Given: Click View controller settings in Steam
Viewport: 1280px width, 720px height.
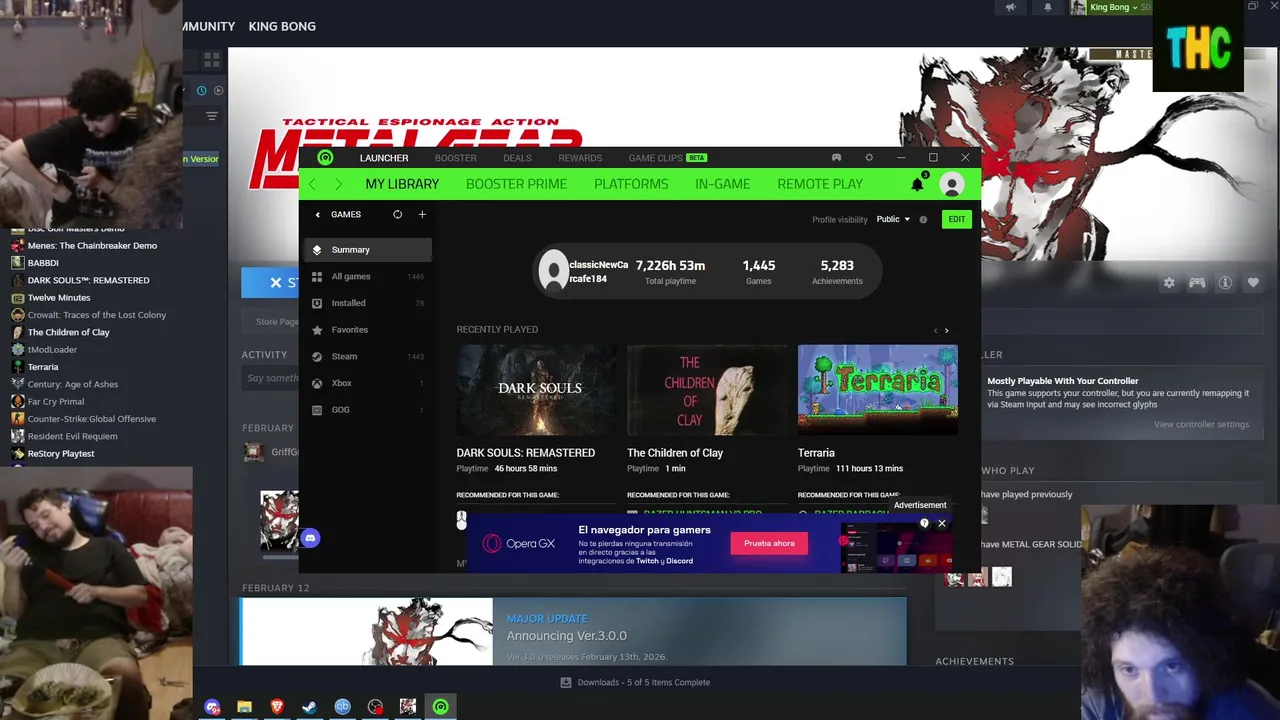Looking at the screenshot, I should tap(1201, 424).
